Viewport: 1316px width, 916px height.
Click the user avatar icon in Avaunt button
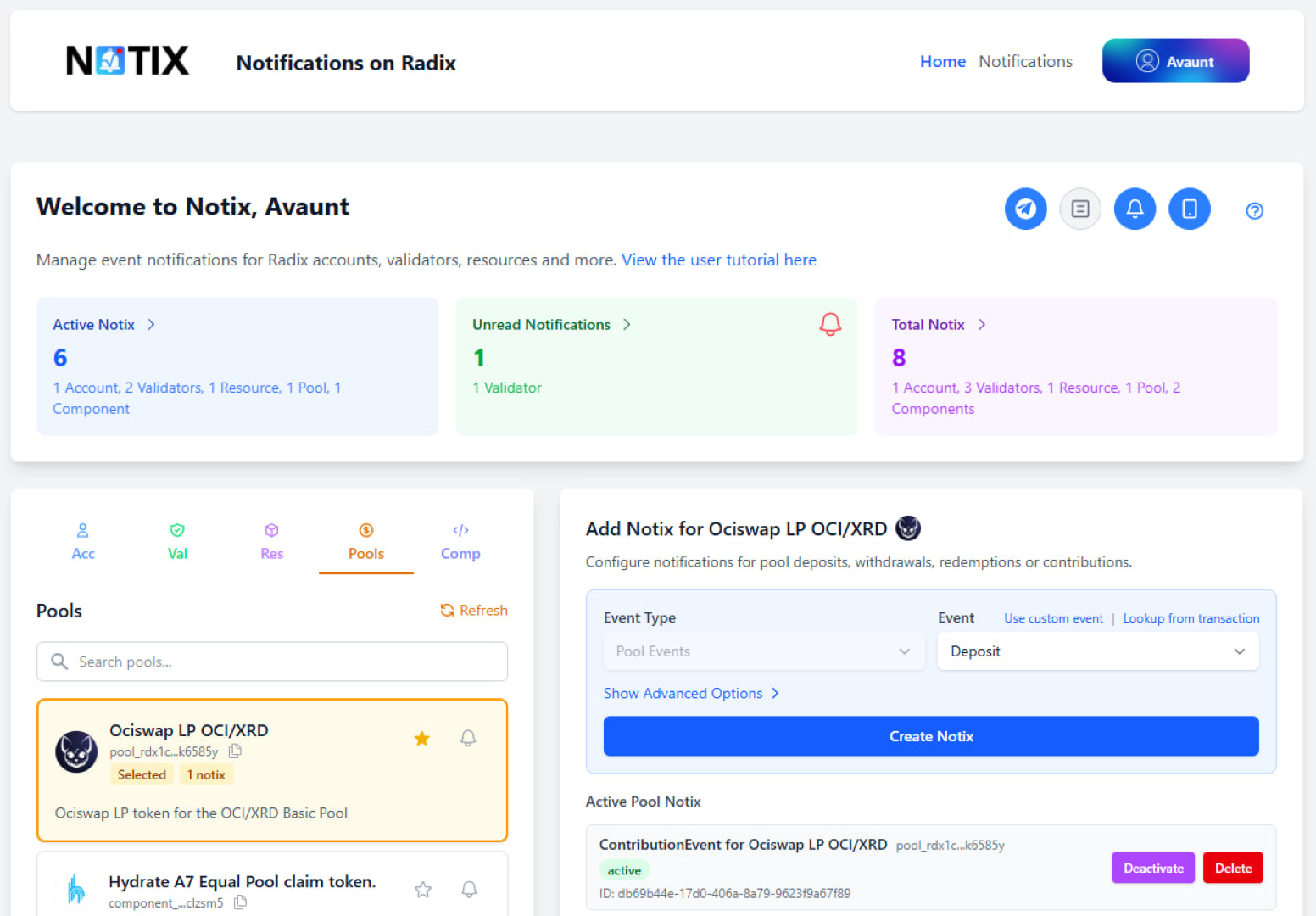1147,61
